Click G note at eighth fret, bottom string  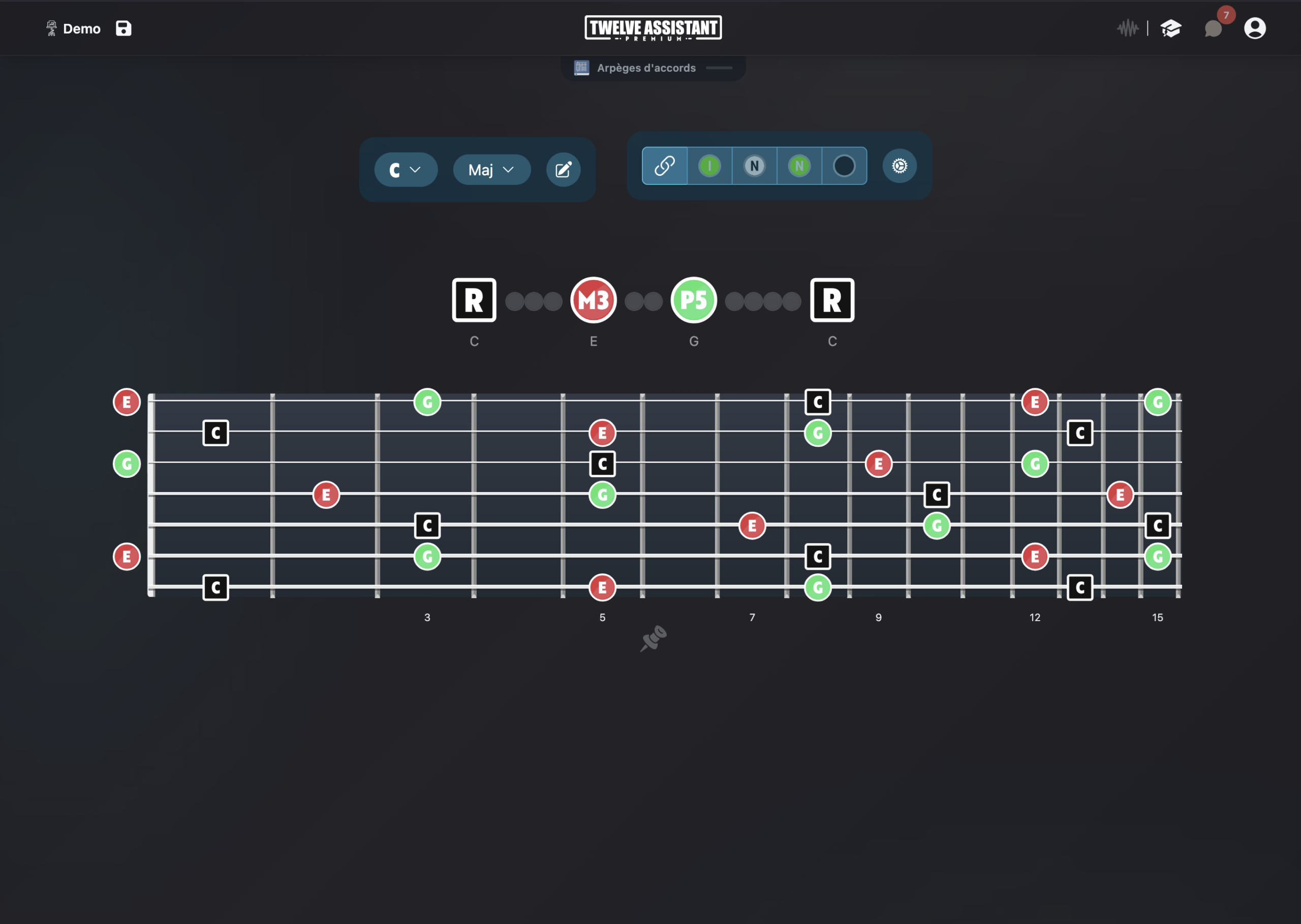pos(818,588)
